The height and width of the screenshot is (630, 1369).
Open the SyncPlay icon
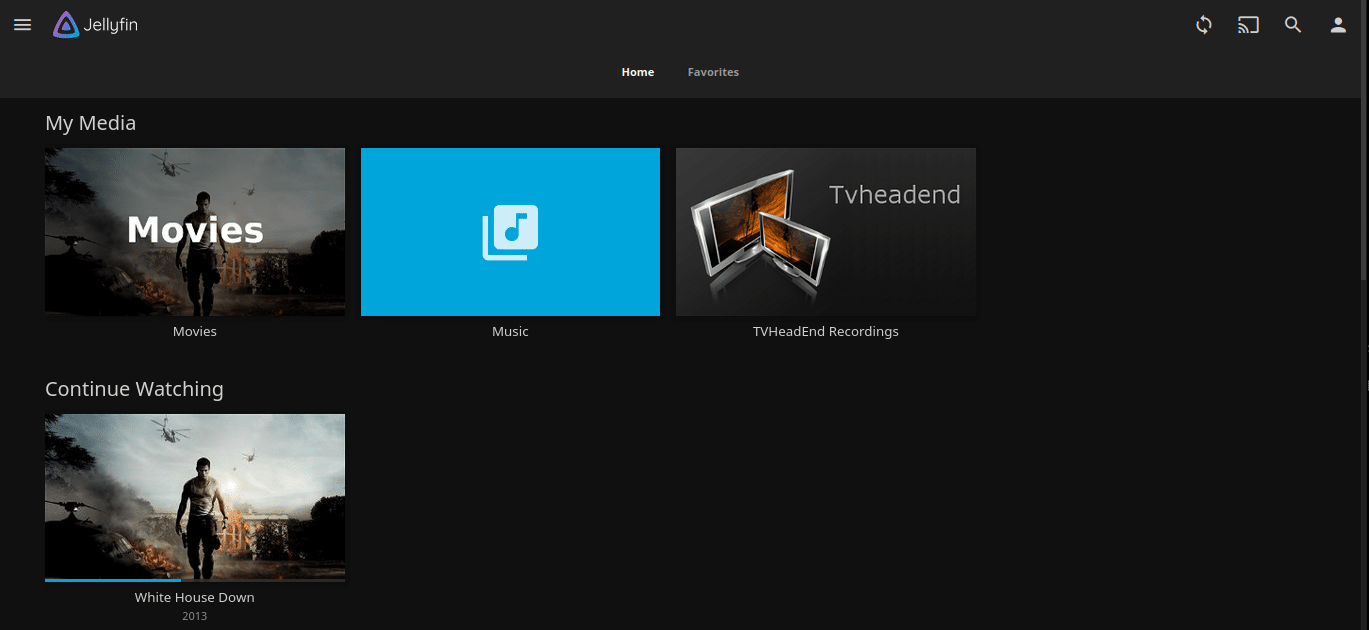point(1204,25)
